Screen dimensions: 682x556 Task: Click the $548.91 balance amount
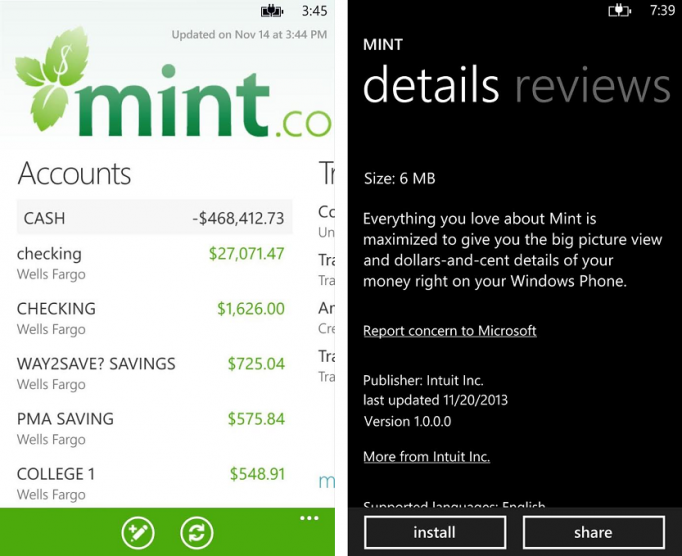tap(257, 474)
